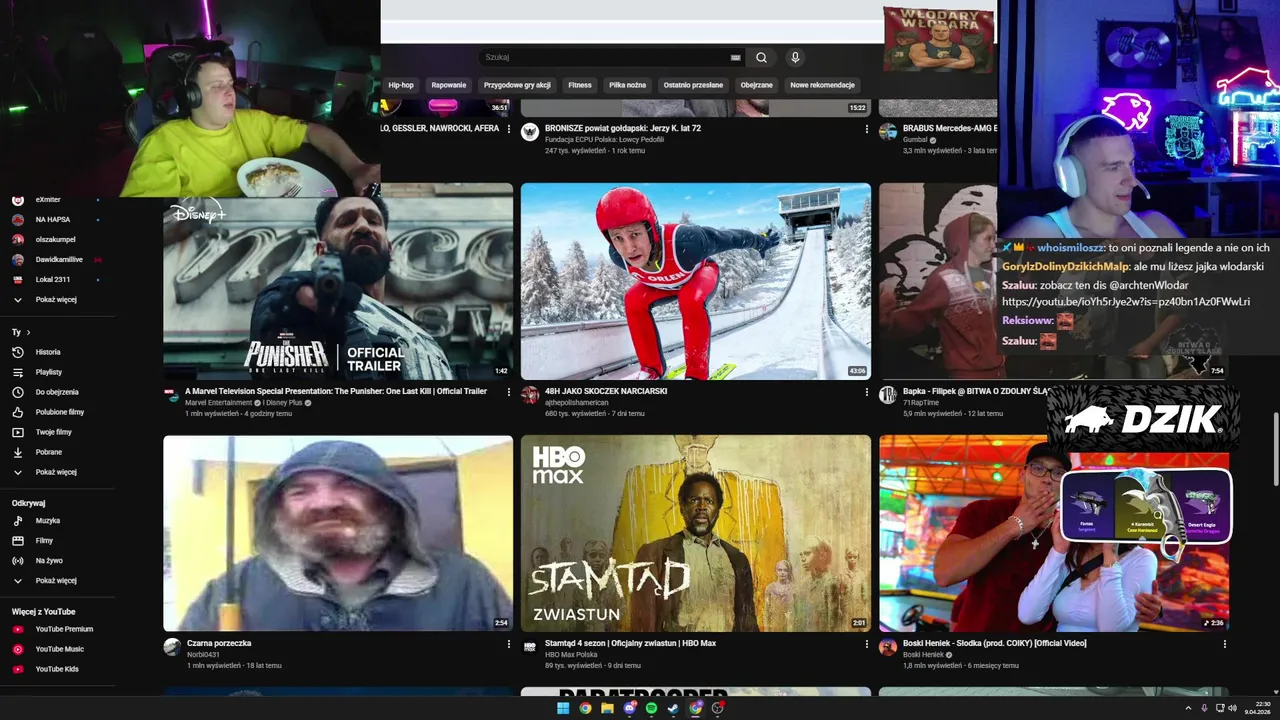This screenshot has height=720, width=1280.
Task: Open the Na żywo live category
Action: pyautogui.click(x=48, y=561)
